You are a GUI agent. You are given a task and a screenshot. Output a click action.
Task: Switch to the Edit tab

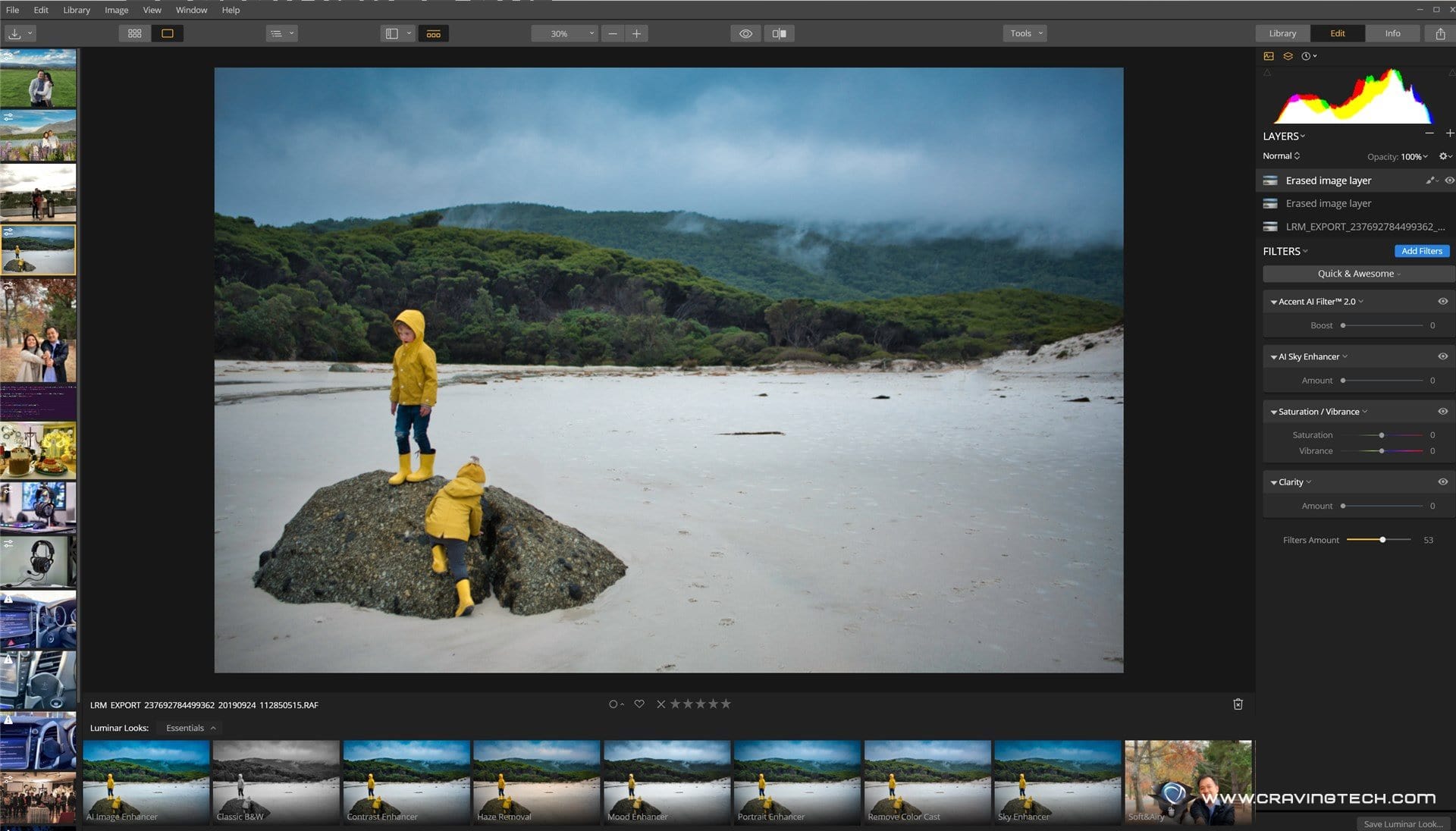click(1337, 33)
